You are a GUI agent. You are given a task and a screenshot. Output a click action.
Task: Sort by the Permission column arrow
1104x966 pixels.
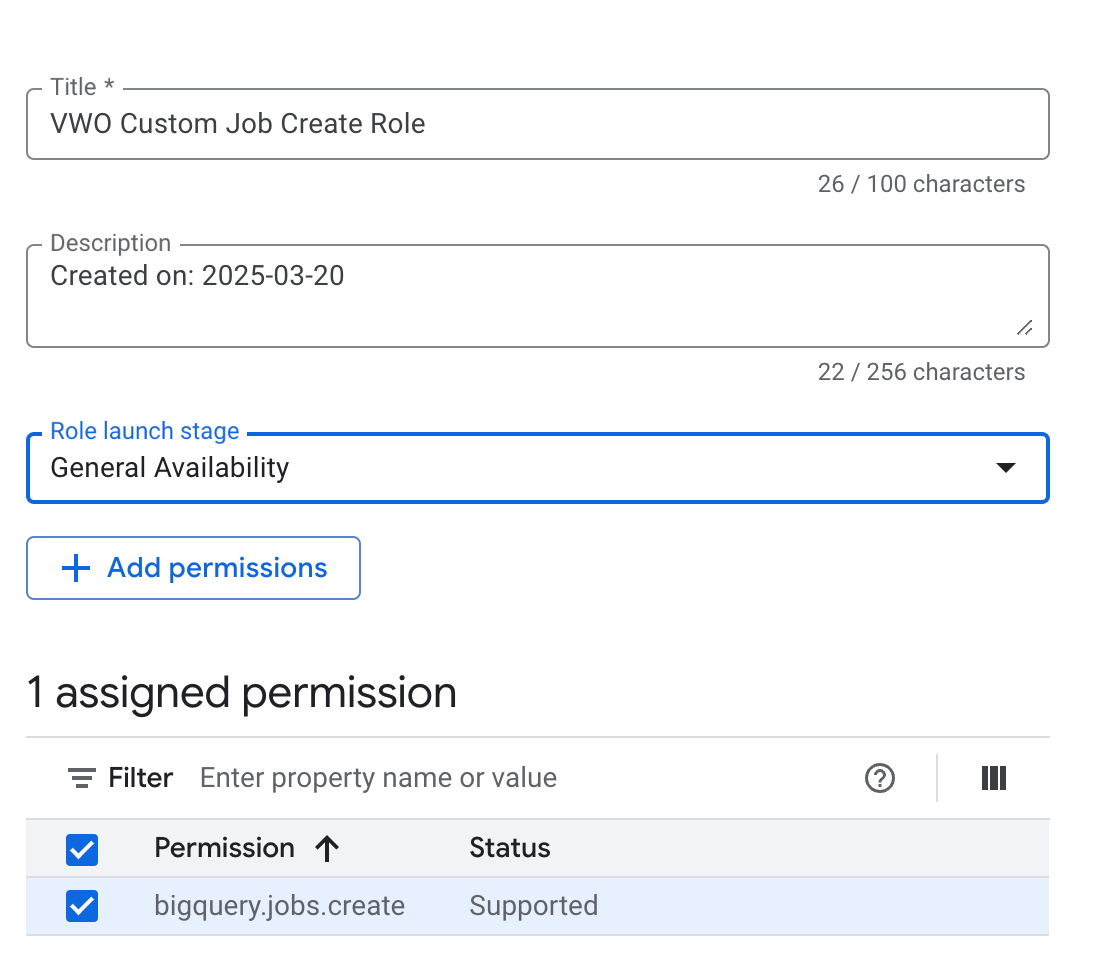tap(327, 848)
